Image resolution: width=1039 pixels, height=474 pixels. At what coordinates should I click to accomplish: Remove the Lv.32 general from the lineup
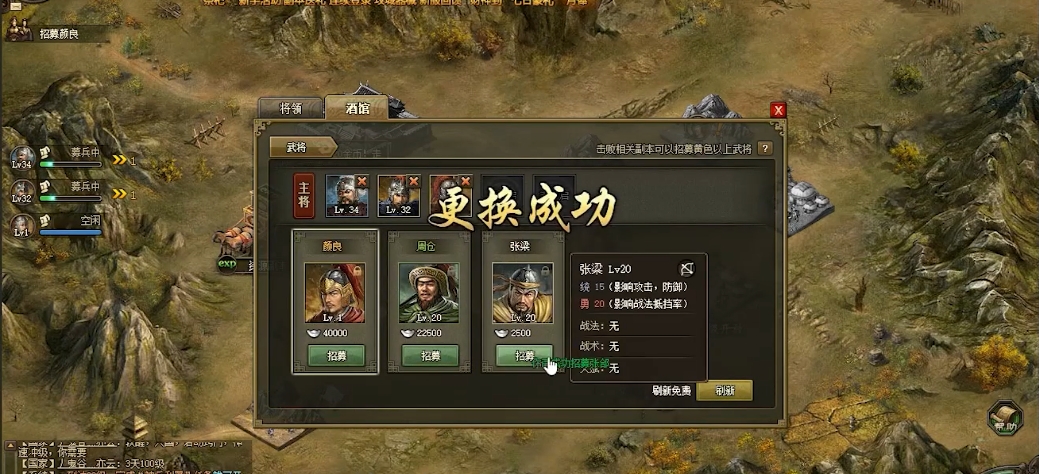[x=413, y=181]
